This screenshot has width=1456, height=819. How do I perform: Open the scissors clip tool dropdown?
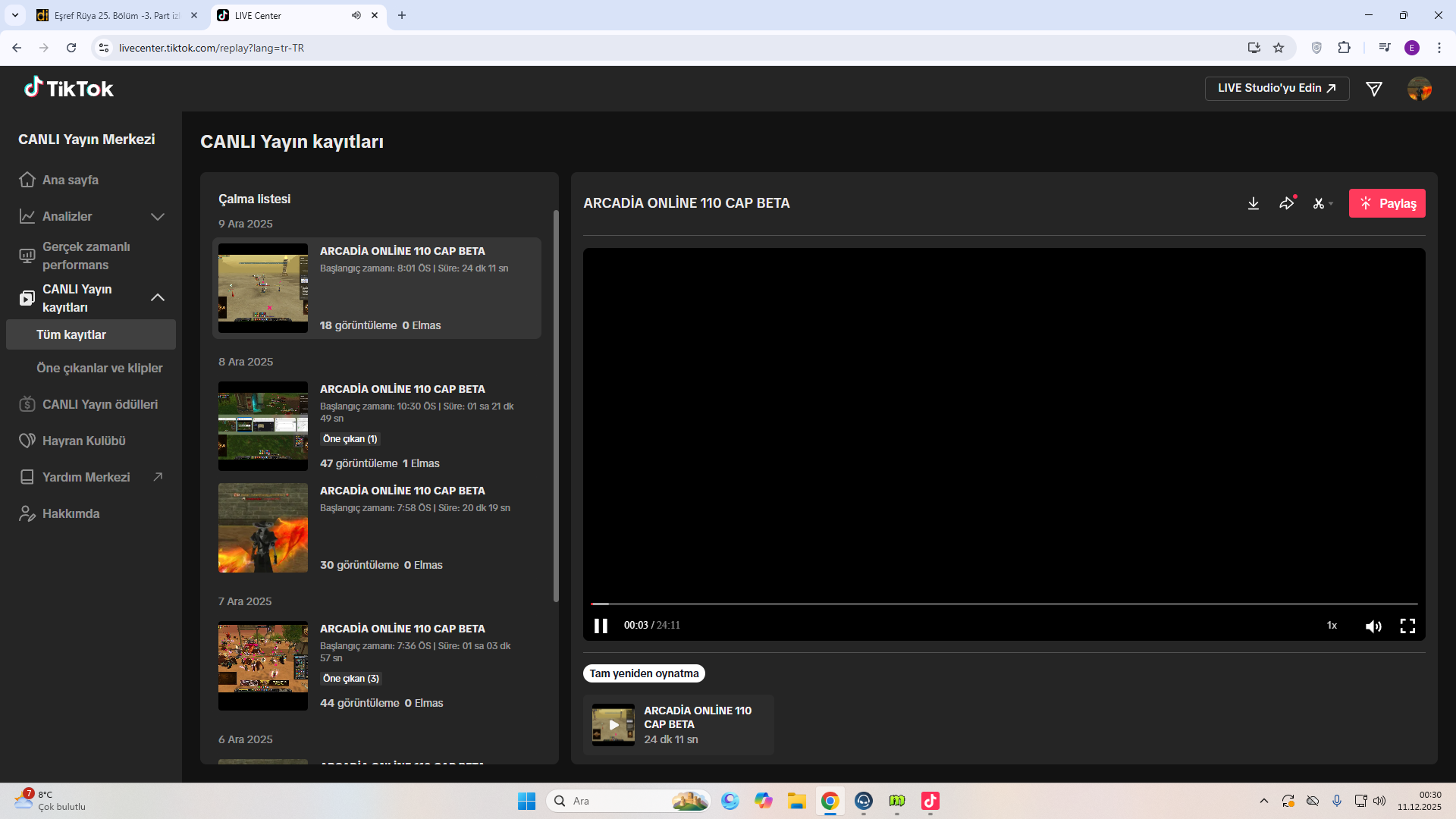(x=1323, y=203)
